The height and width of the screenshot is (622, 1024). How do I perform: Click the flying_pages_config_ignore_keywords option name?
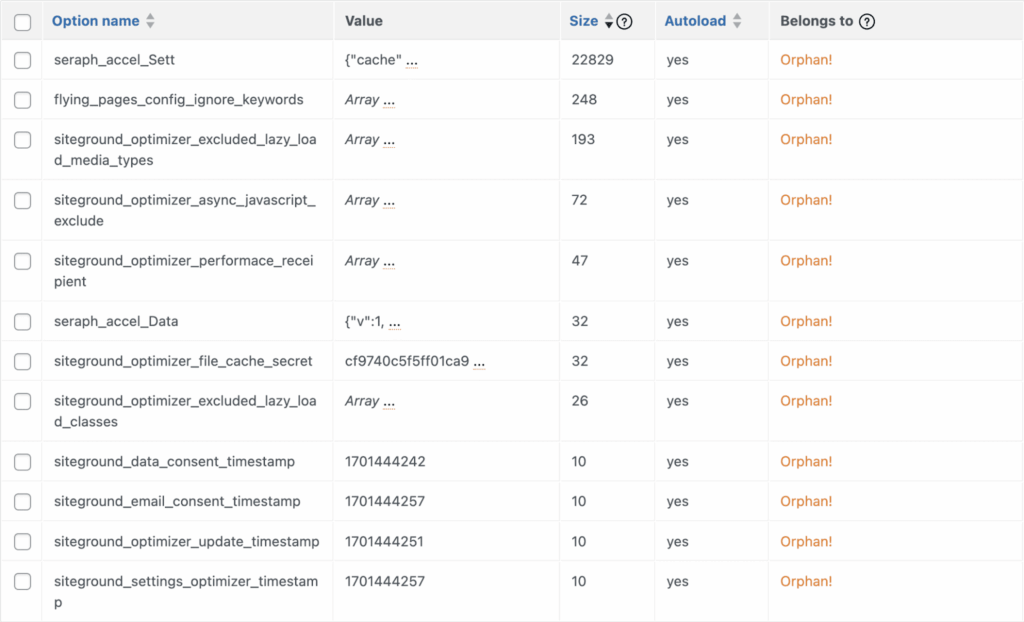178,99
